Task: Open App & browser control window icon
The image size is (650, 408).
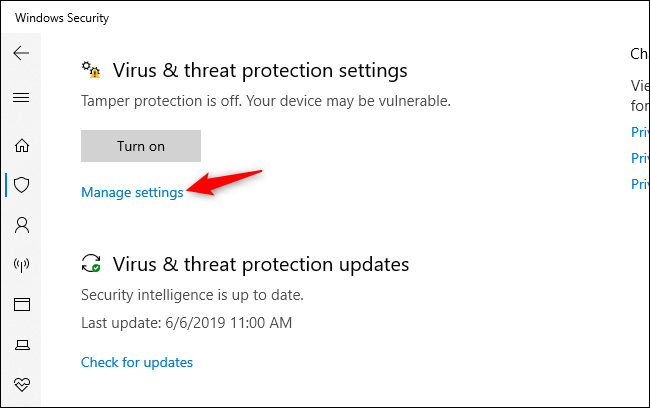Action: [21, 304]
